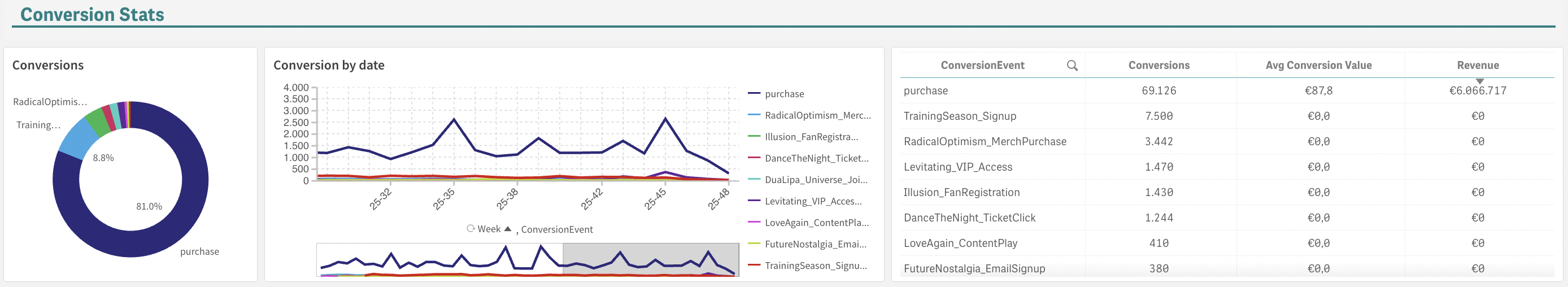Click the sort indicator triangle under Revenue
1568x287 pixels.
pyautogui.click(x=1479, y=81)
